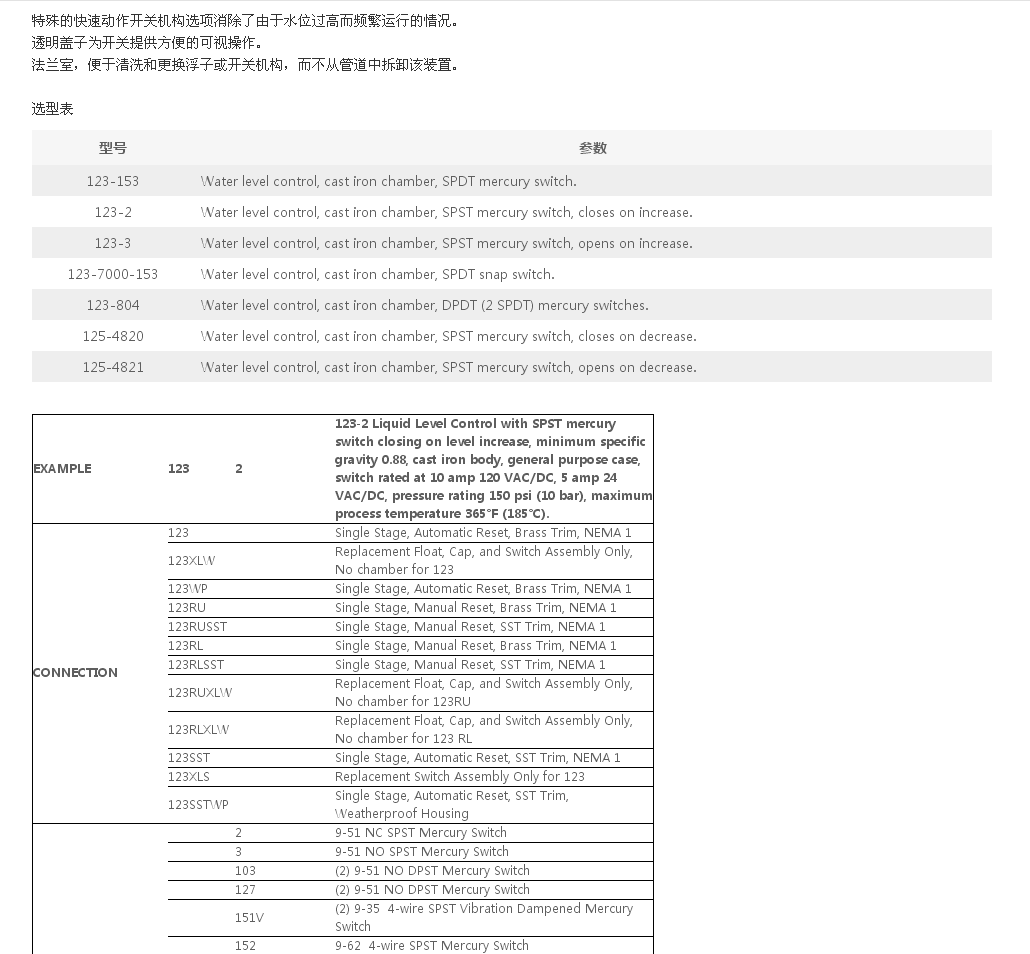Select code '123RLSST'
Screen dimensions: 1030x954
[x=196, y=664]
